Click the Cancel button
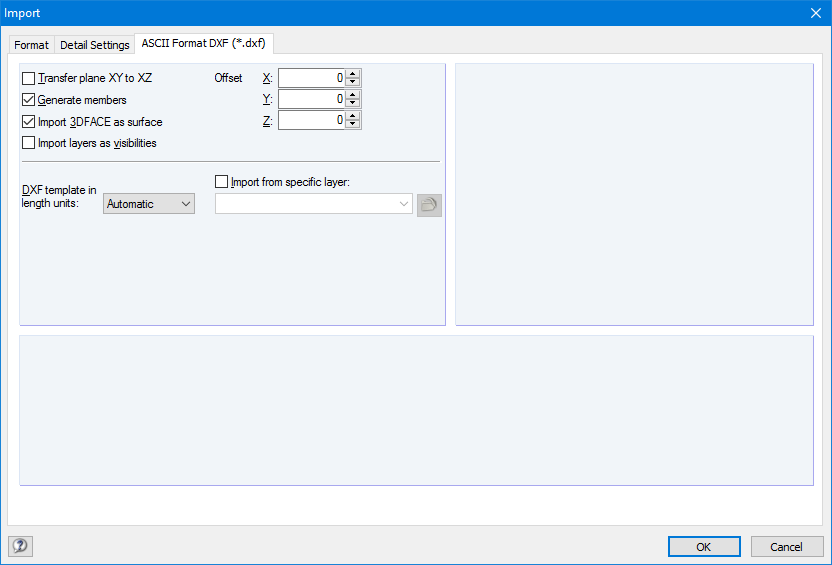This screenshot has width=832, height=565. coord(786,546)
